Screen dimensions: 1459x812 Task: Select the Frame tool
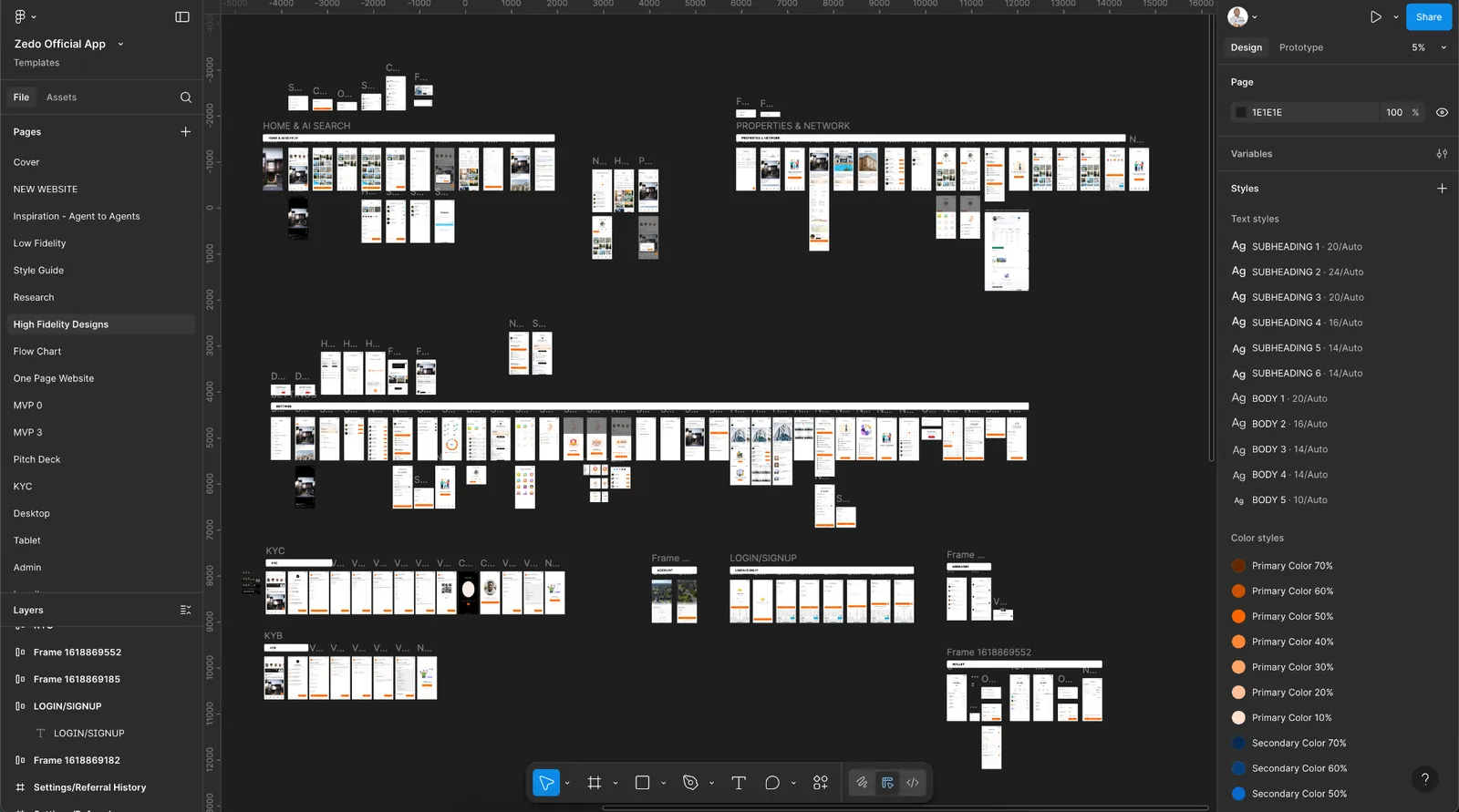[x=595, y=783]
